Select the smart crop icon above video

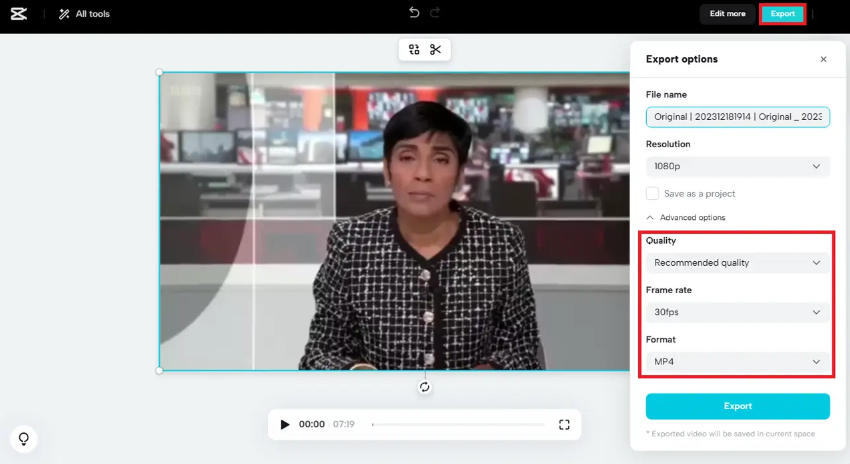click(x=414, y=50)
